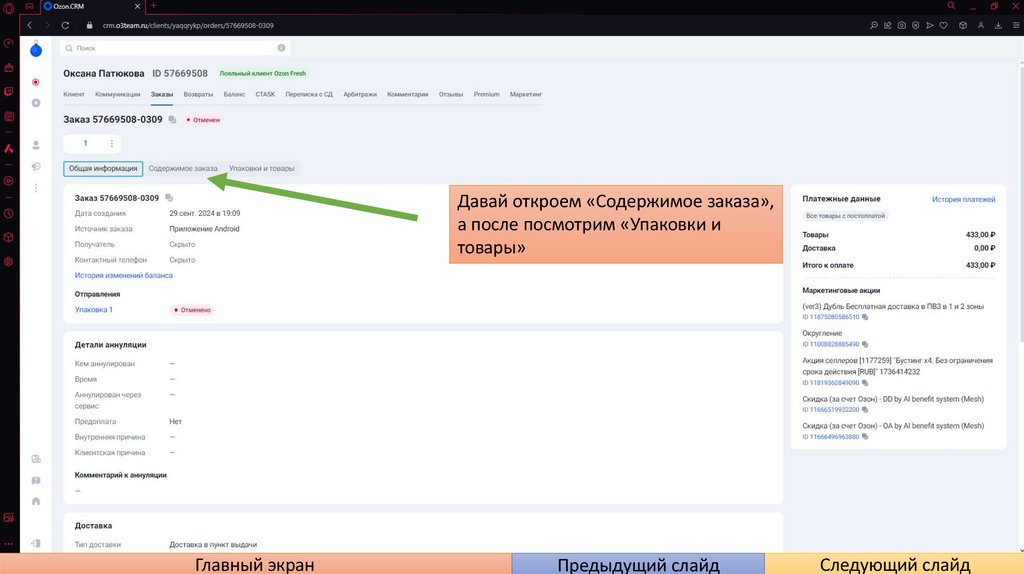
Task: Click the megaphone icon in CRM sidebar
Action: point(36,167)
